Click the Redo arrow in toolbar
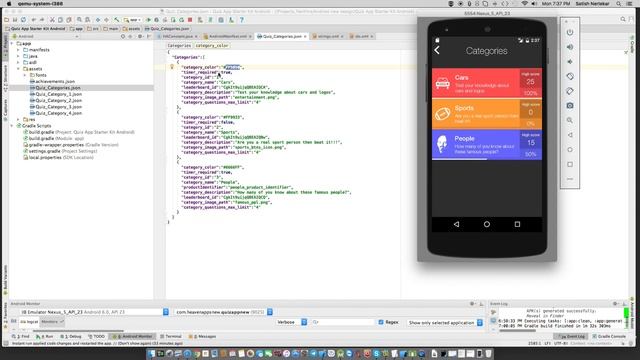 coord(42,20)
